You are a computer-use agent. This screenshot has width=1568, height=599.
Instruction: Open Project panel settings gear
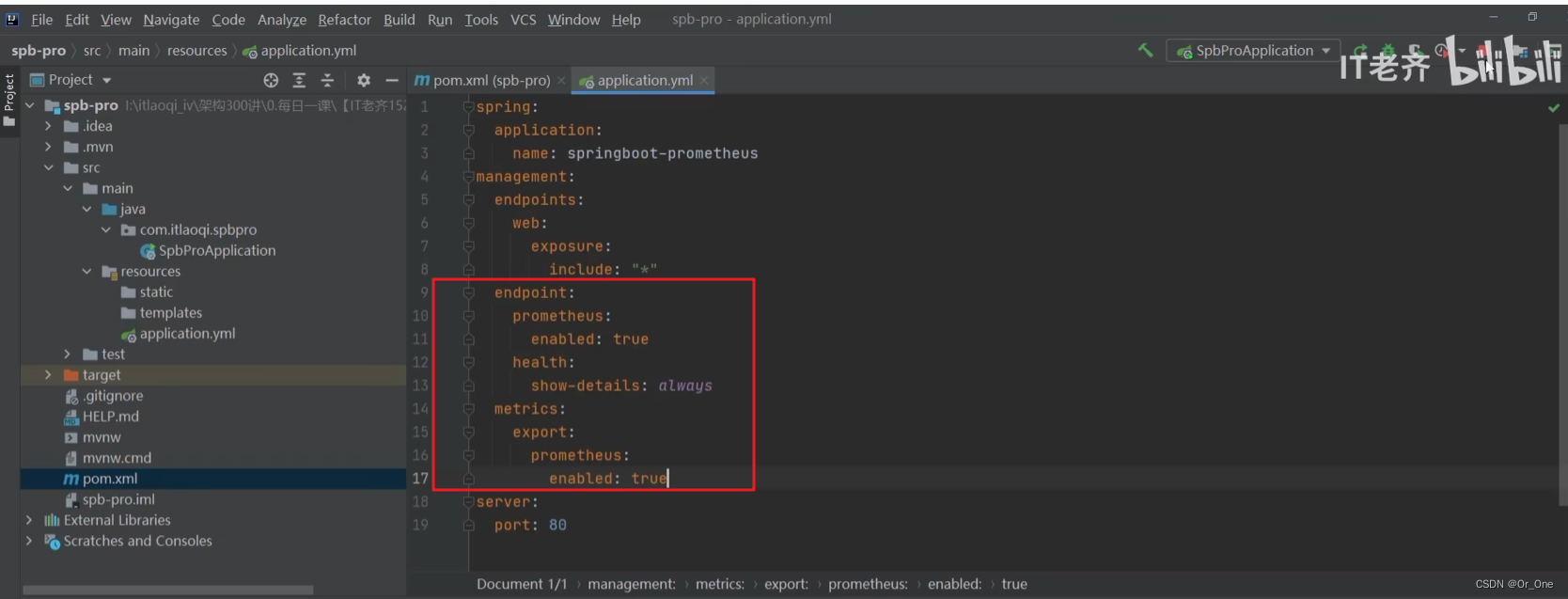click(x=364, y=80)
